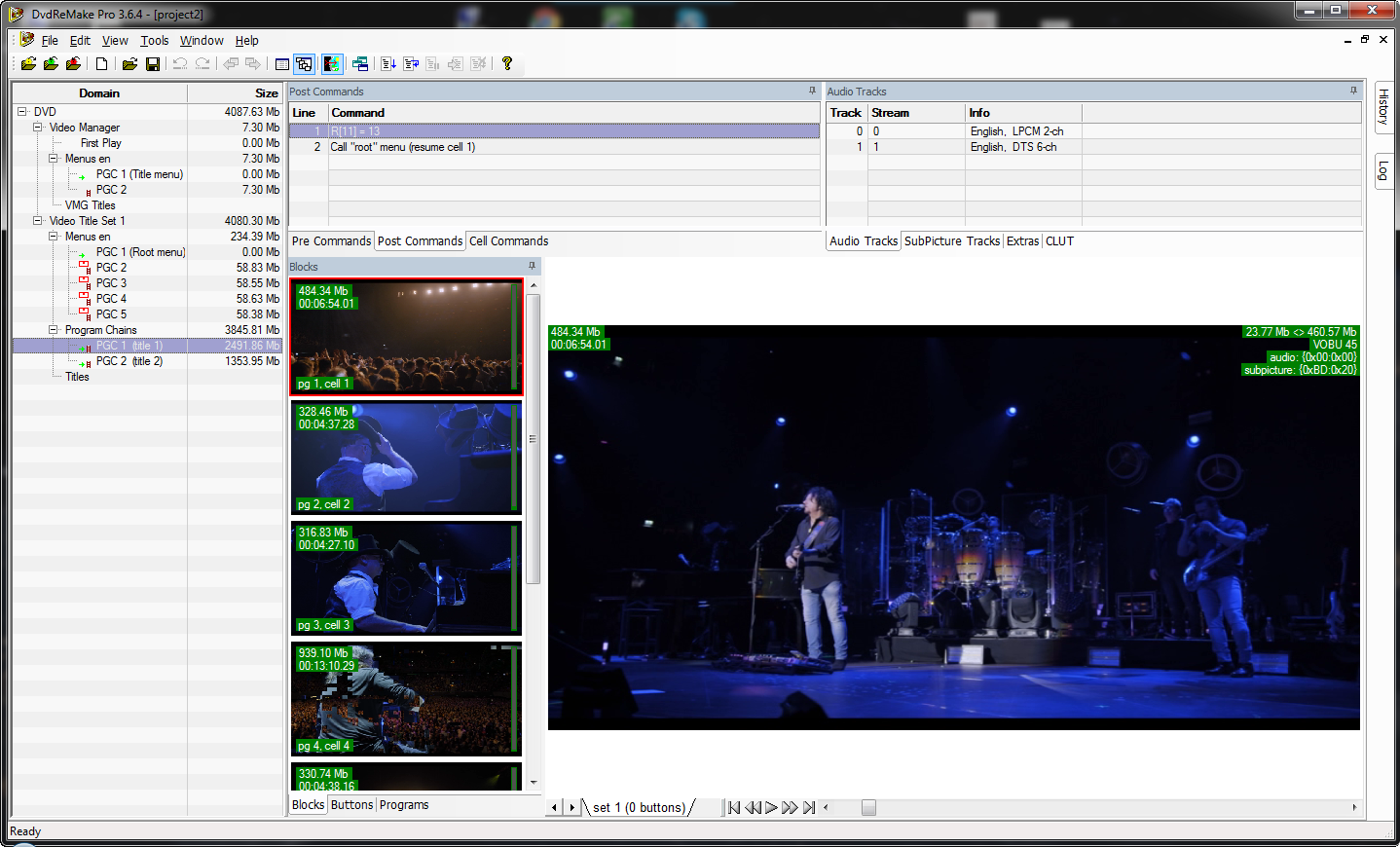Viewport: 1400px width, 847px height.
Task: Click the yellow question mark help icon
Action: (507, 64)
